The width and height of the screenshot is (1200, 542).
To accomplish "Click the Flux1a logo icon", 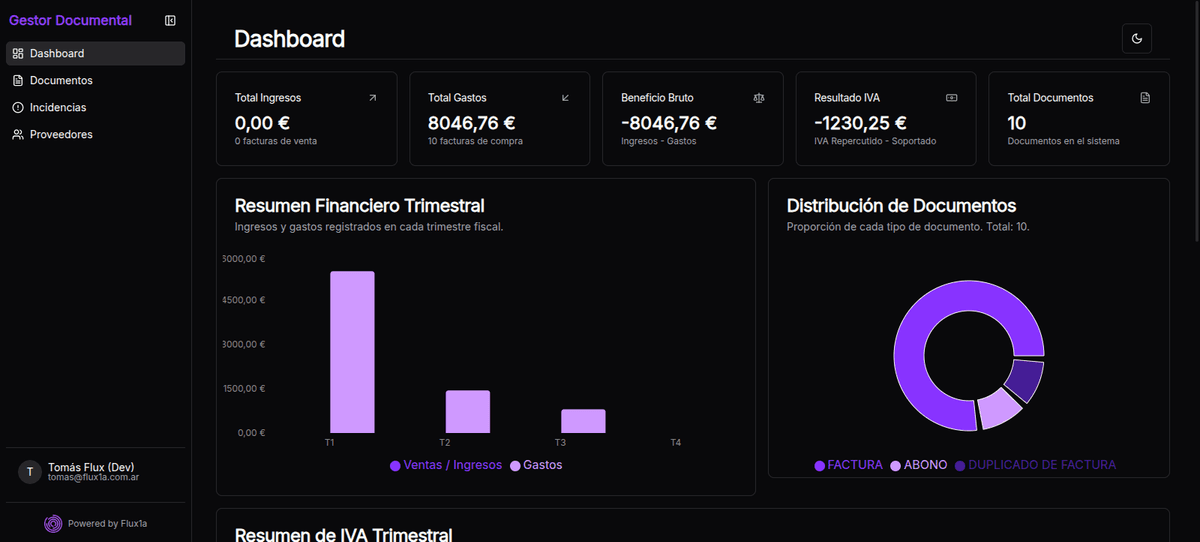I will (x=53, y=523).
